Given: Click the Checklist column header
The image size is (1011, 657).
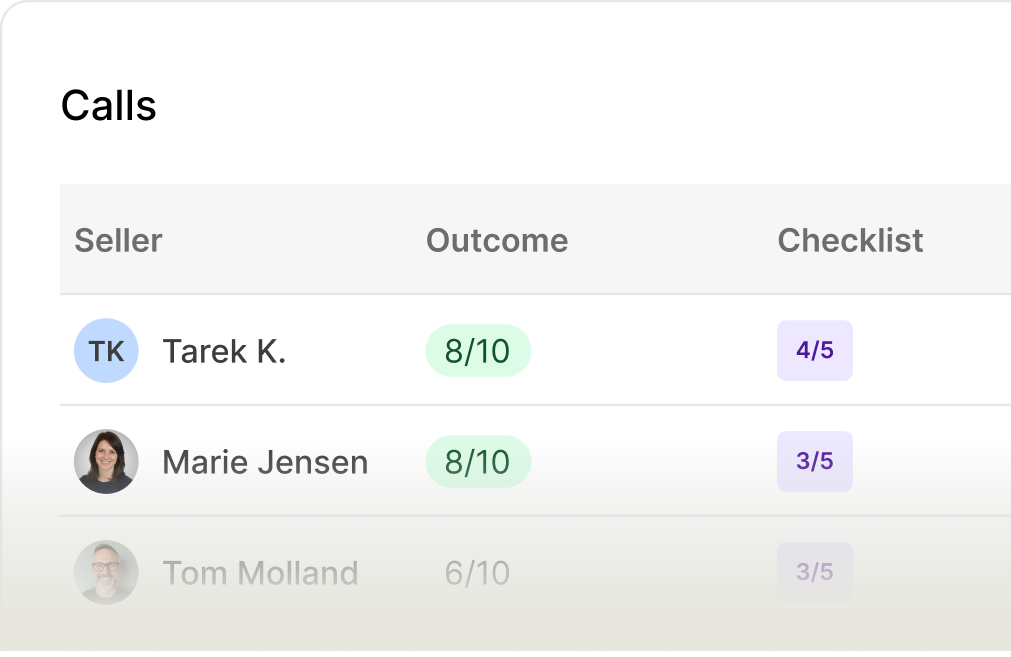Looking at the screenshot, I should (850, 240).
